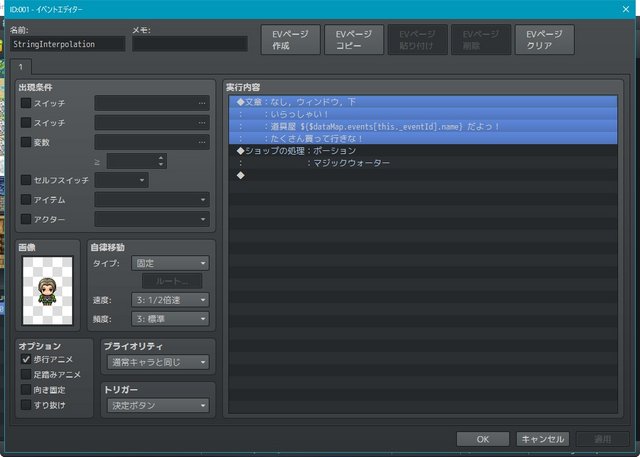Enable the first スイッチ condition checkbox

(26, 103)
